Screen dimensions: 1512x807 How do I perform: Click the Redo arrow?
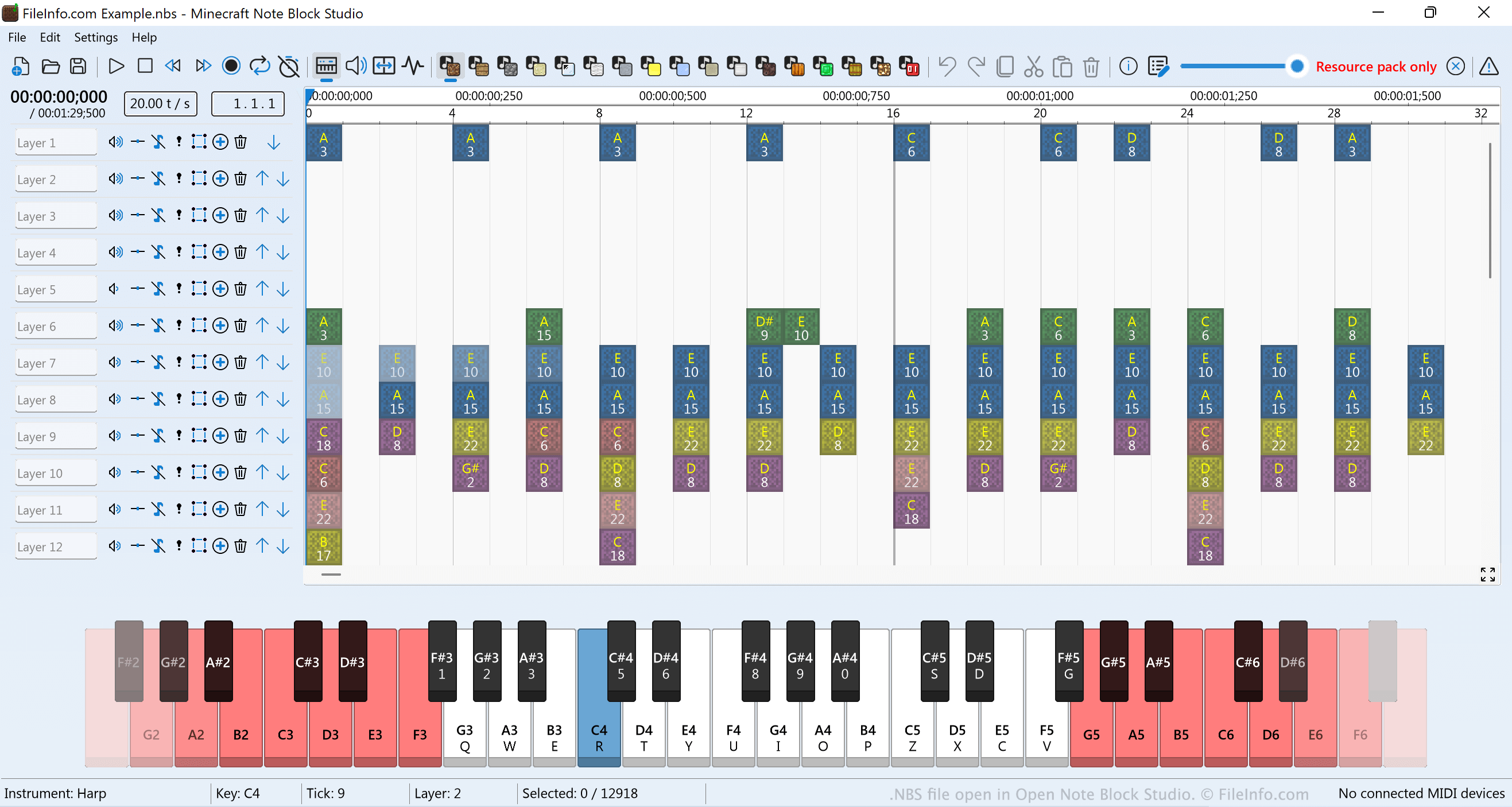click(x=976, y=67)
